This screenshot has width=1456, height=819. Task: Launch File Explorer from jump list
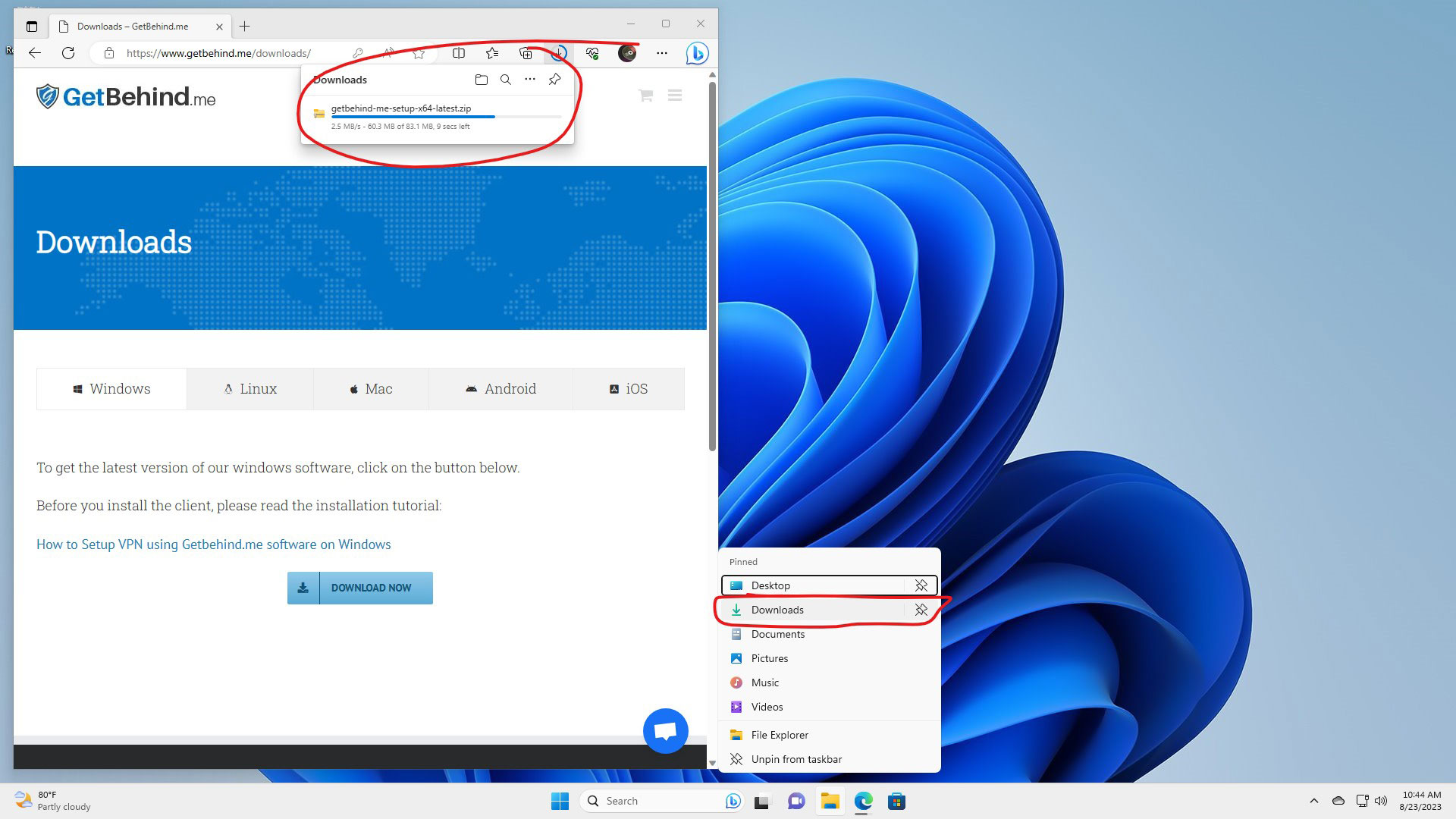(830, 735)
